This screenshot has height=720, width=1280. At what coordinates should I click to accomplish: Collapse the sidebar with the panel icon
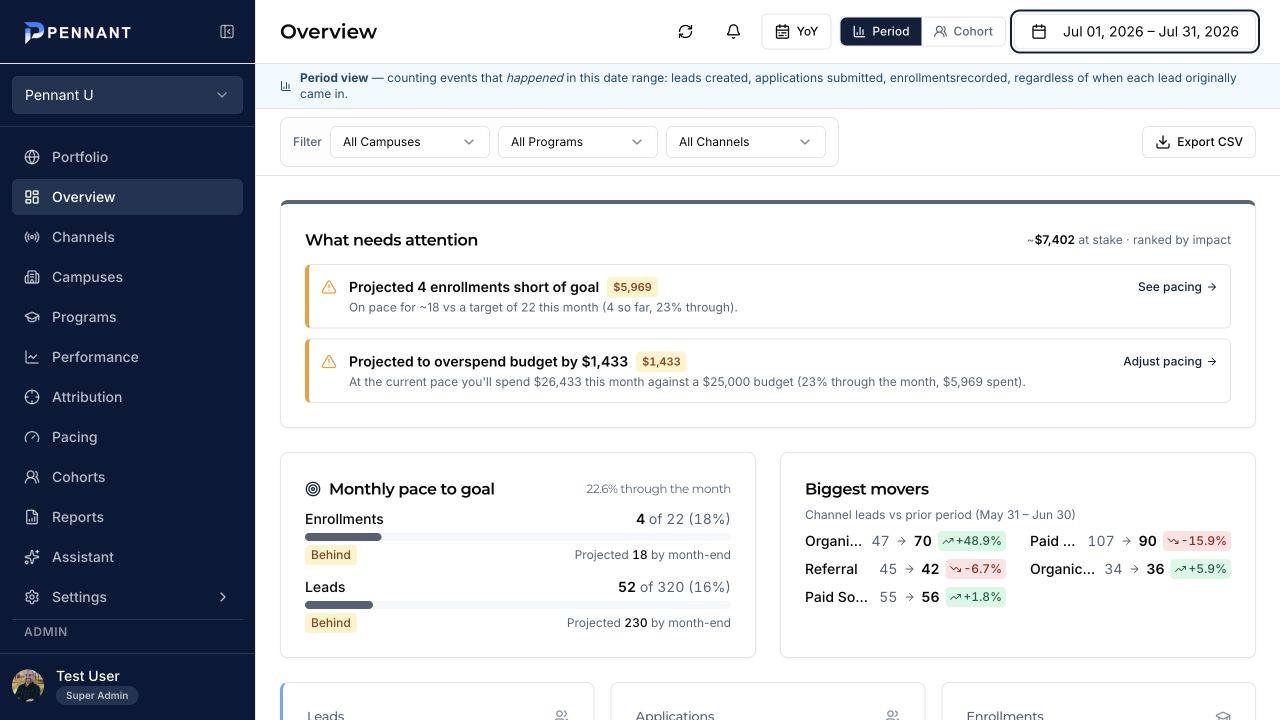coord(227,32)
